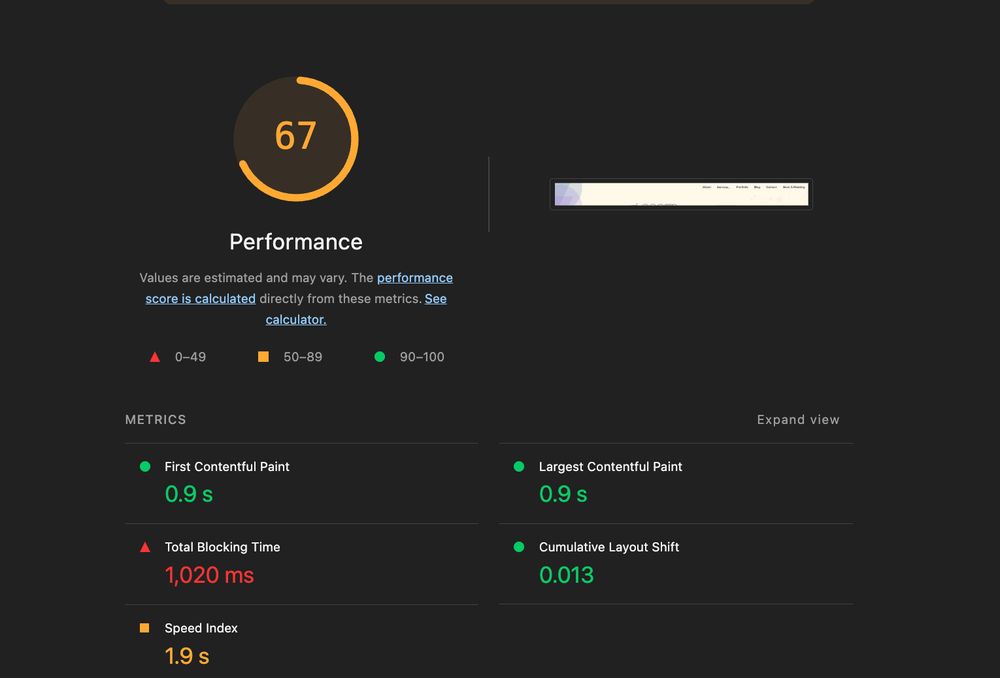Click the red triangle legend icon for 0–49
Screen dimensions: 1000x678
pos(155,356)
